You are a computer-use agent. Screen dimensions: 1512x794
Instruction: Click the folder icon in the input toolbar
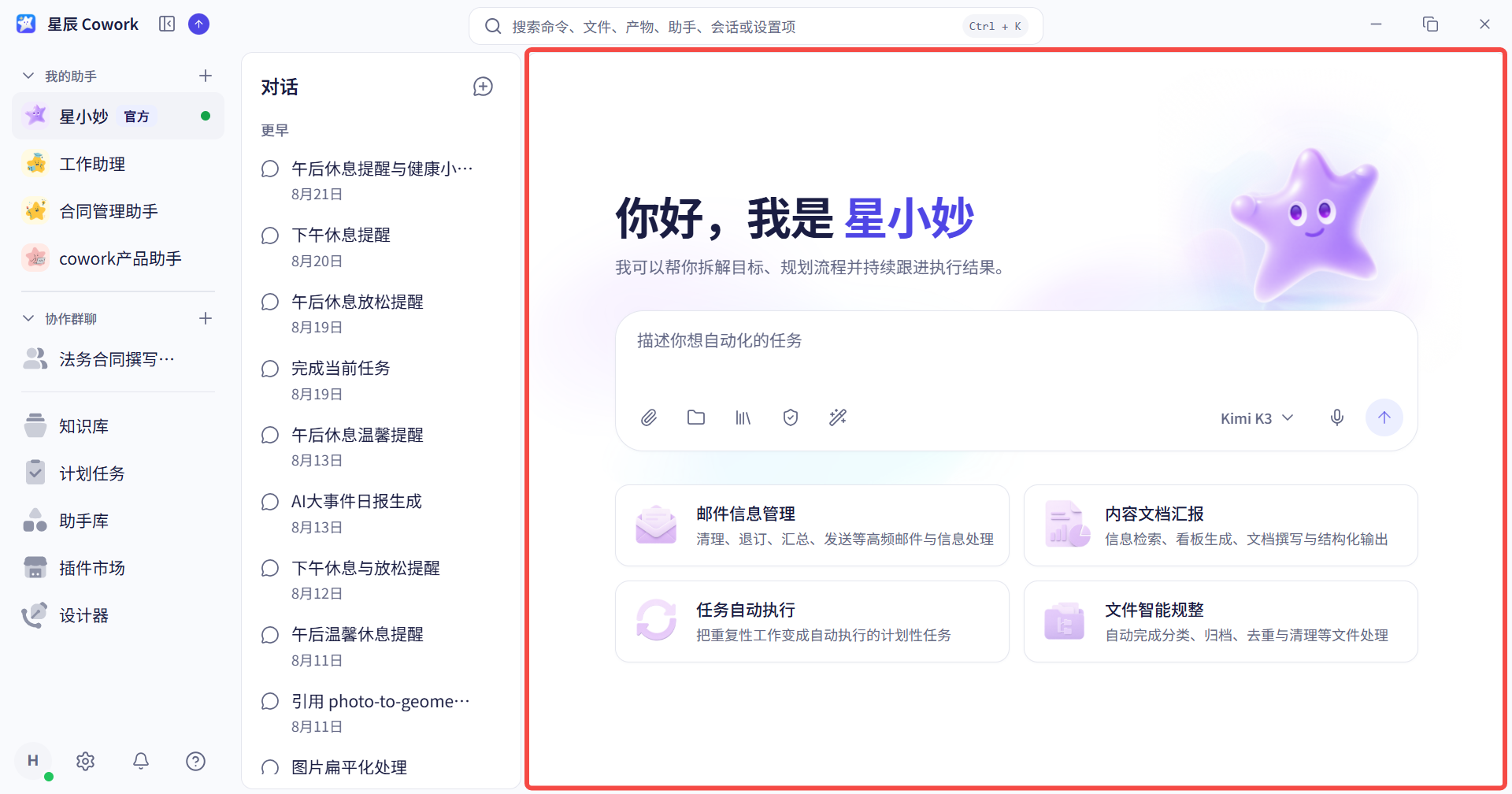pyautogui.click(x=696, y=417)
